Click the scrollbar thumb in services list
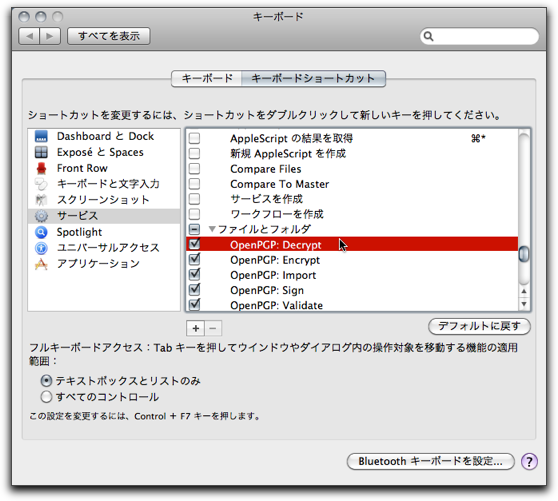Image resolution: width=558 pixels, height=501 pixels. [x=523, y=254]
